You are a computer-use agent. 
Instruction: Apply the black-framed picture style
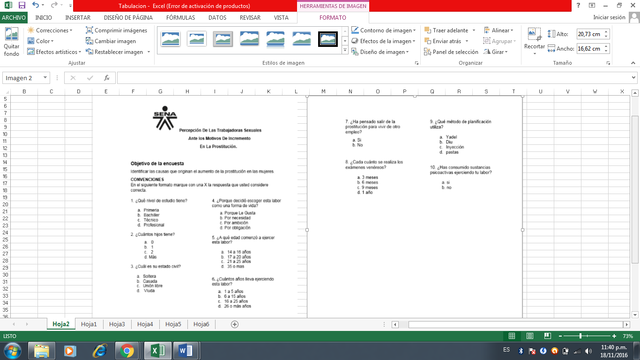coord(328,39)
